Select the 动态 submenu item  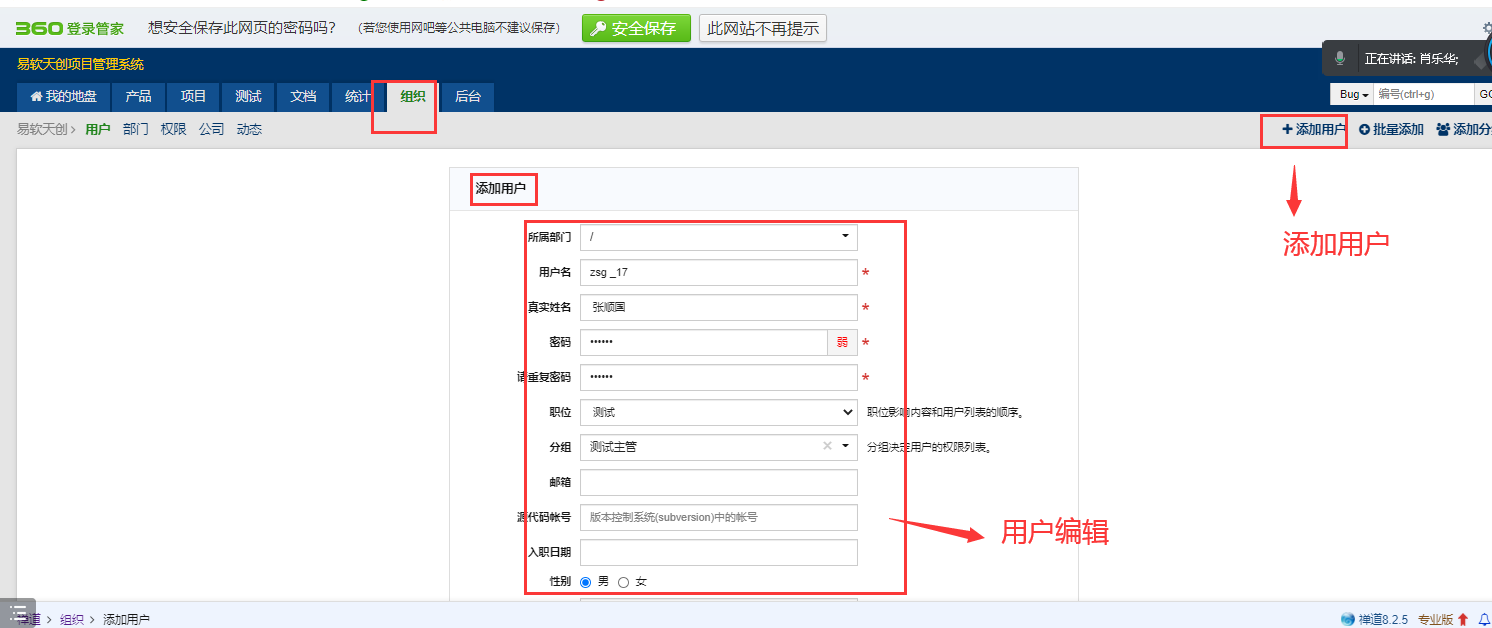[x=249, y=129]
